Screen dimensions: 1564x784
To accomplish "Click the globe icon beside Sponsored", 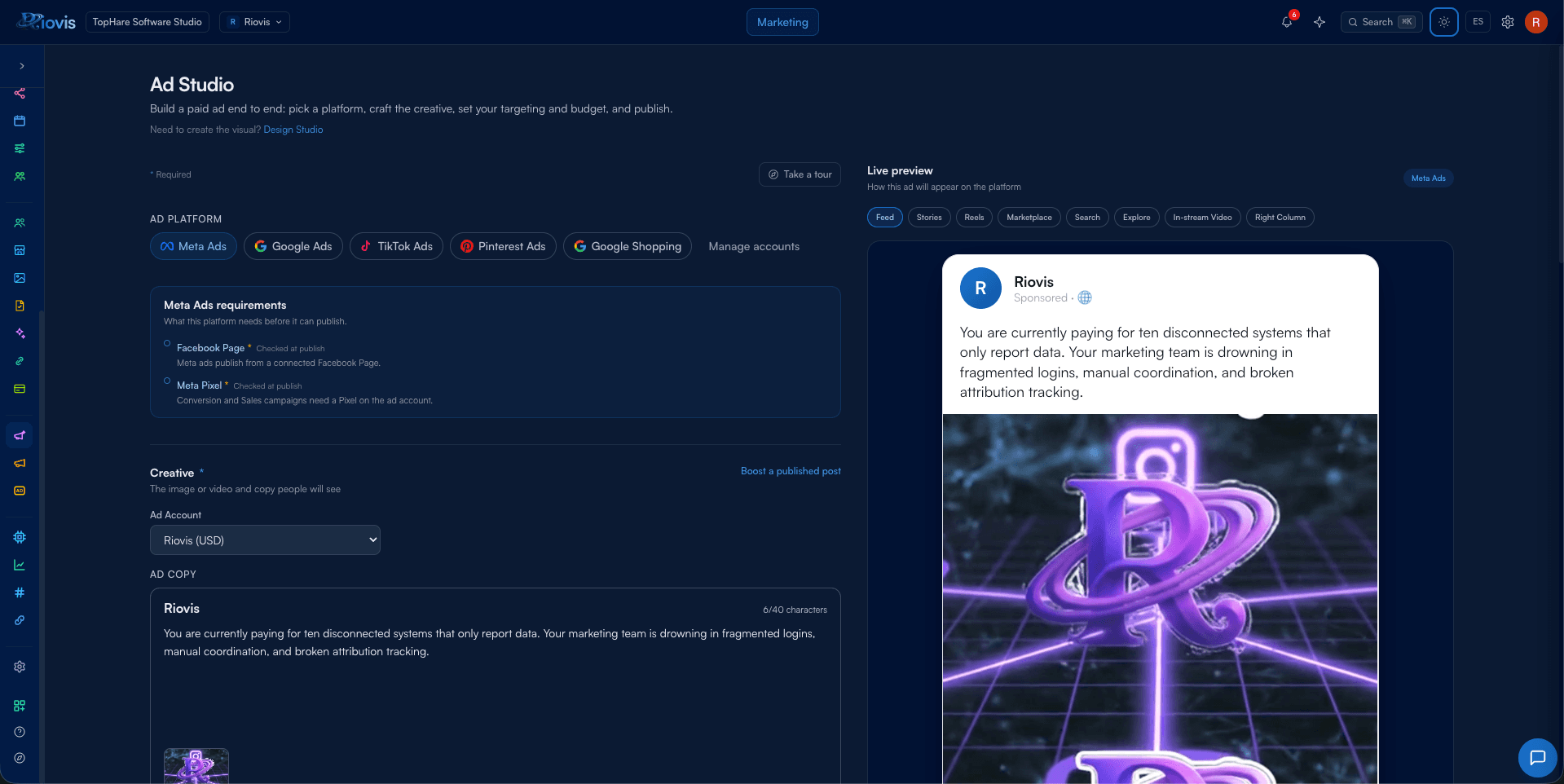I will tap(1085, 298).
